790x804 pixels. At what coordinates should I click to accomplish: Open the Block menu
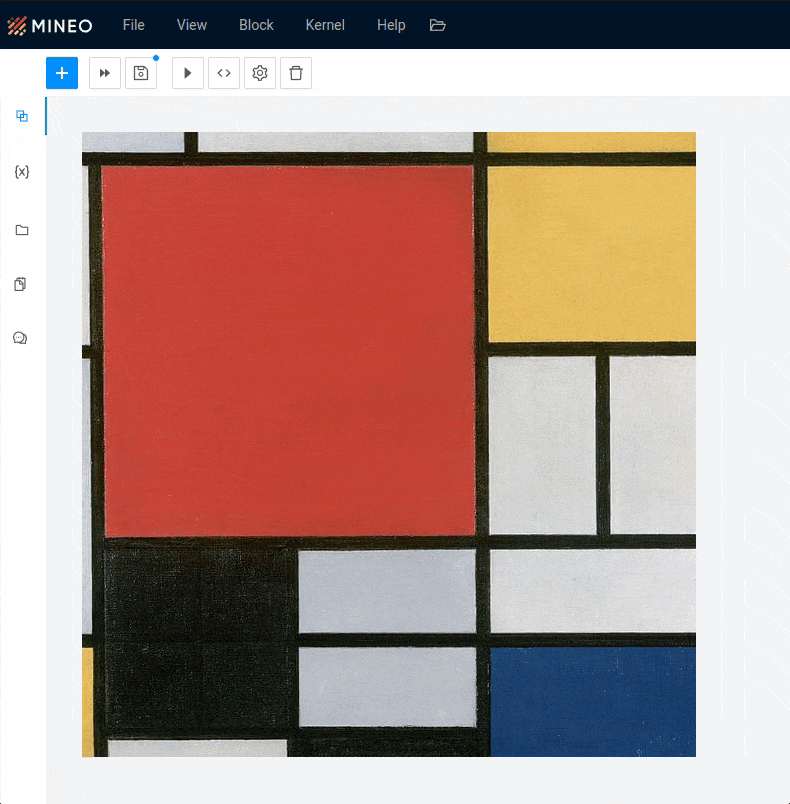256,25
